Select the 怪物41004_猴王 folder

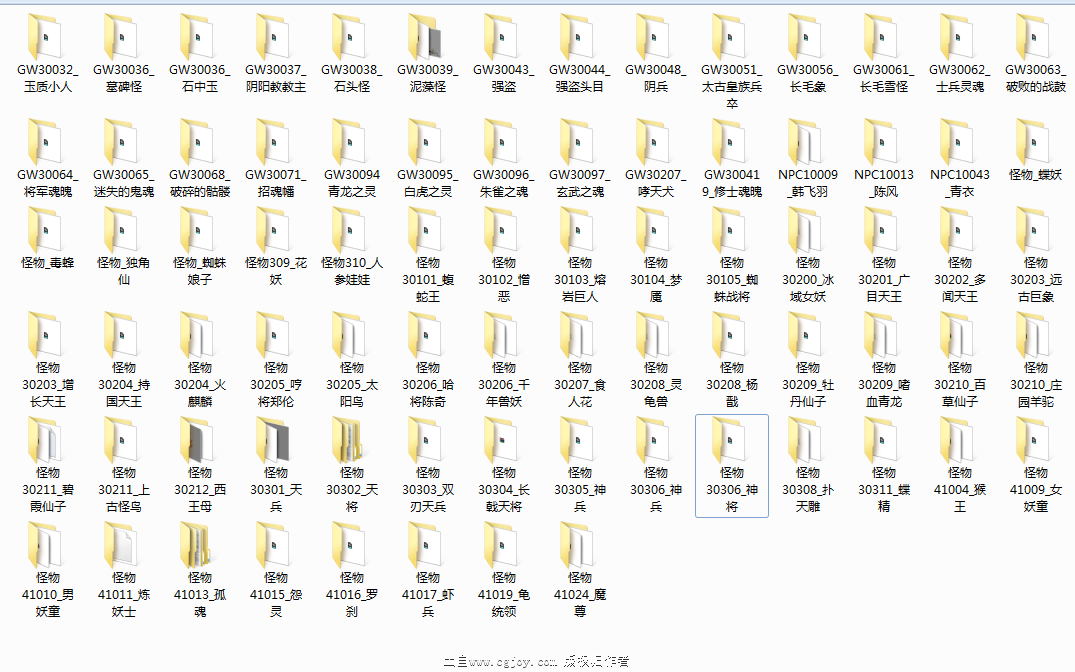coord(960,450)
